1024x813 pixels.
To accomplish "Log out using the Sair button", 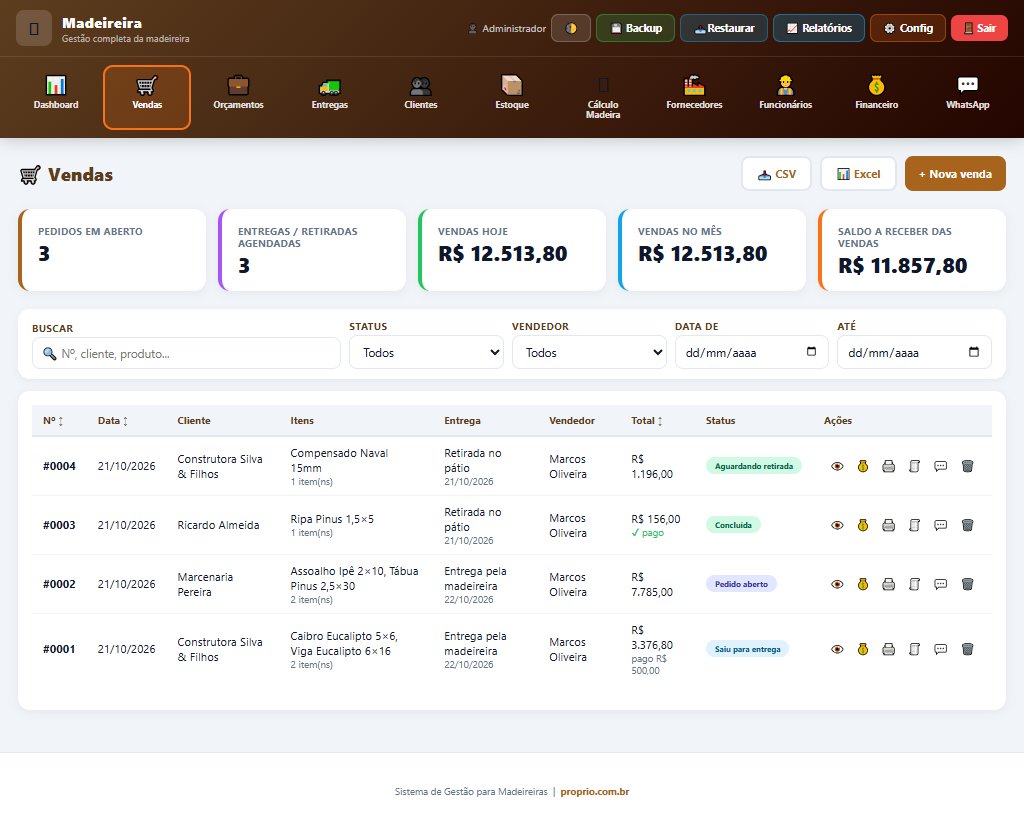I will click(x=980, y=28).
